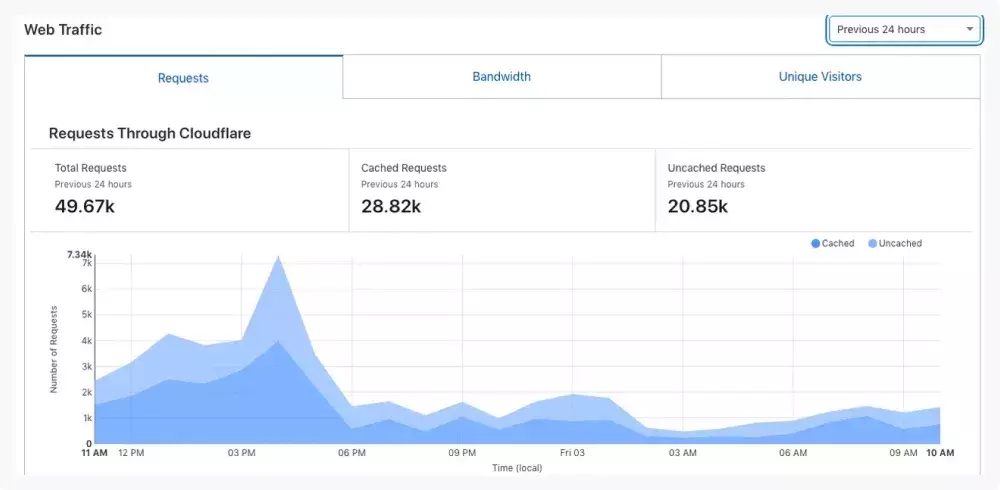Click the Fri 03 date label on the axis
1000x490 pixels.
[572, 453]
